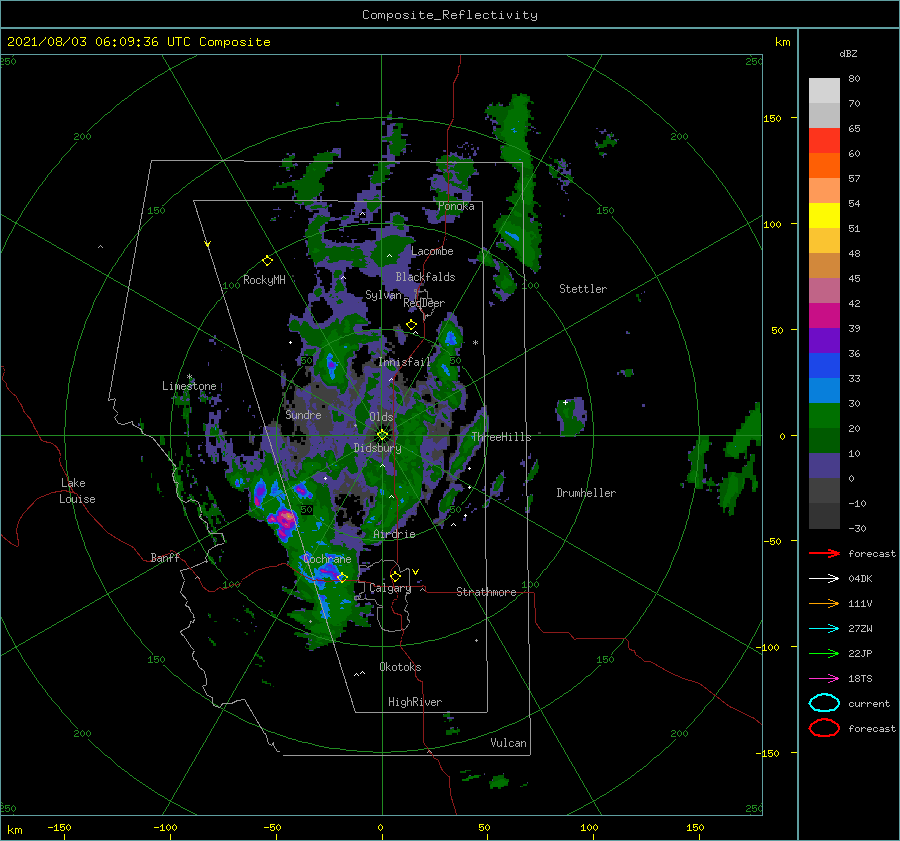This screenshot has height=841, width=900.
Task: Click the yellow radar site marker near Olds
Action: [x=382, y=435]
